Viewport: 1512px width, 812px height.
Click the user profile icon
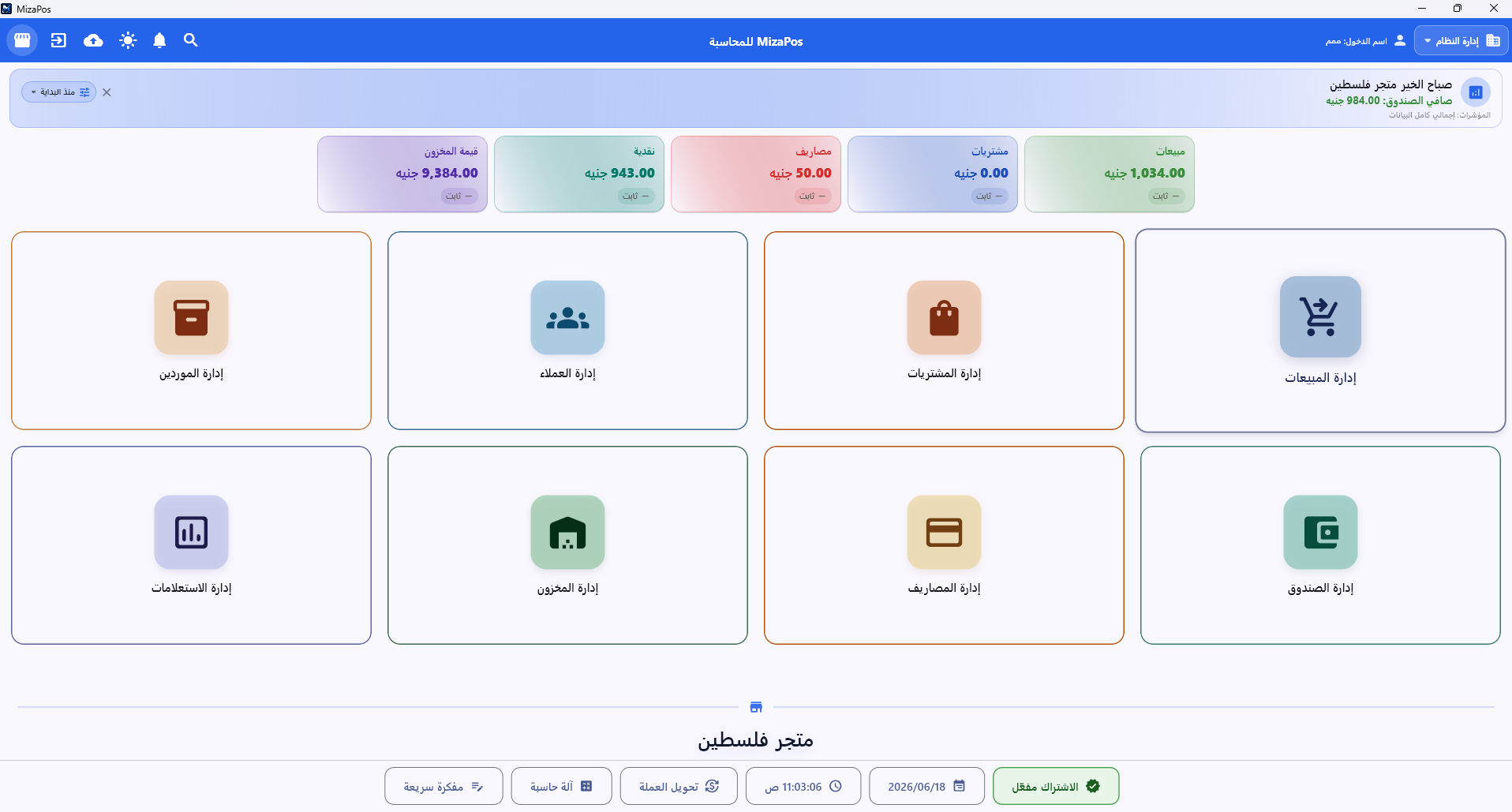(x=1400, y=40)
